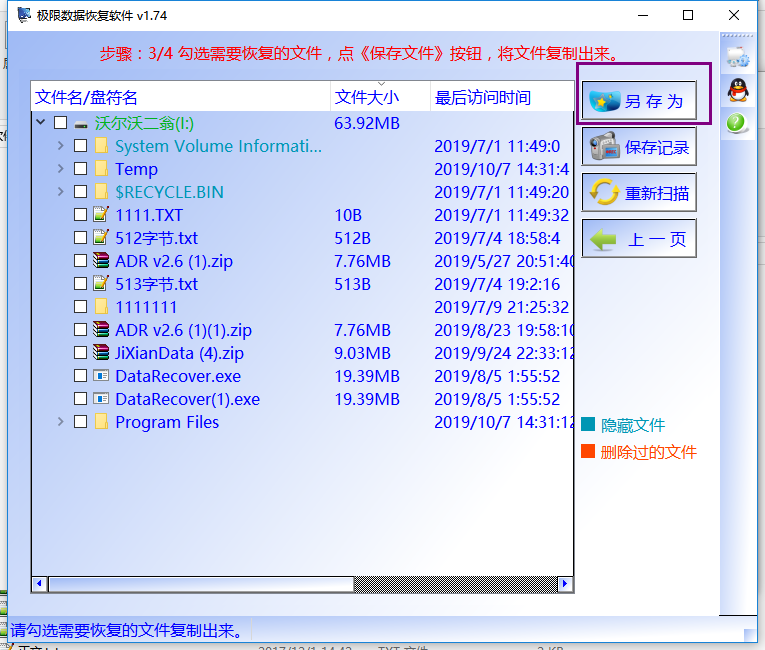Check the System Volume Information checkbox
Screen dimensions: 765x650
click(81, 145)
